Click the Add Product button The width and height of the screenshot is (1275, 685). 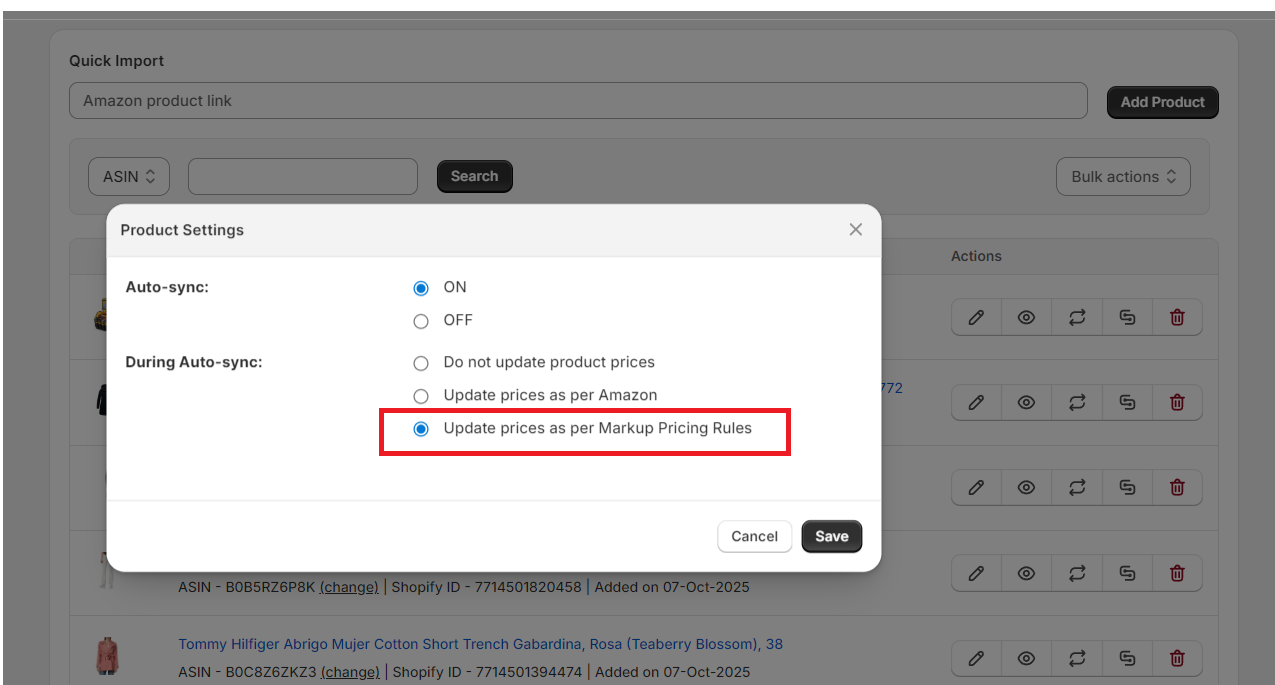[x=1162, y=102]
